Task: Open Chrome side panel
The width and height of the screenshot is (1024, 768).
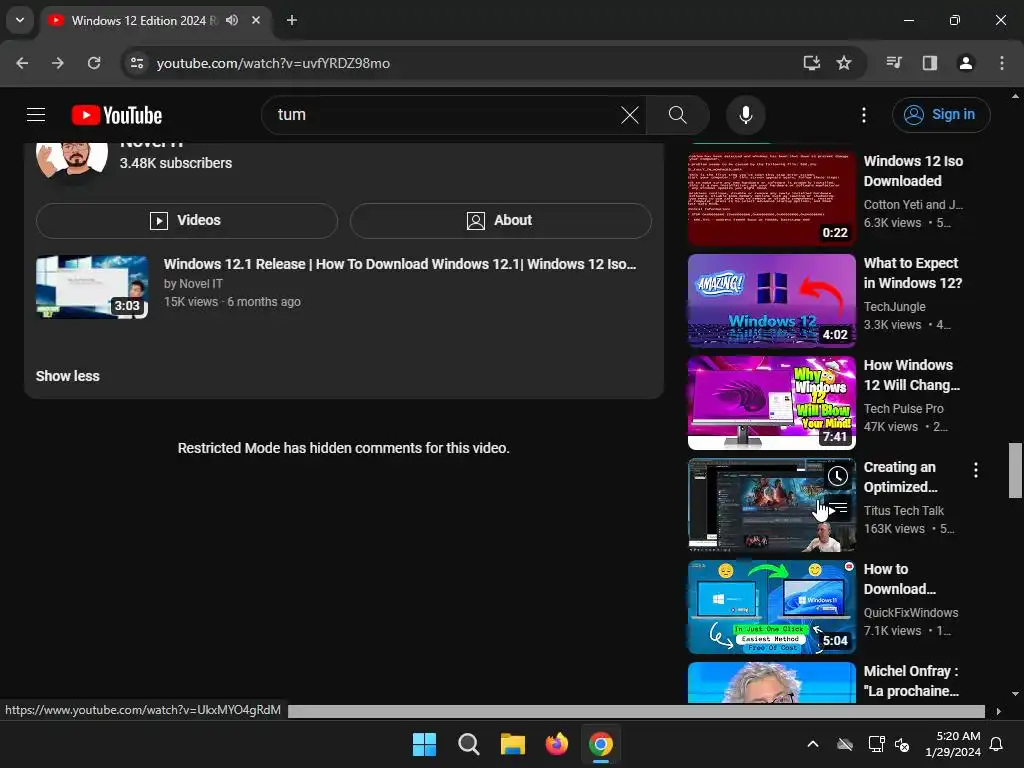Action: [930, 63]
